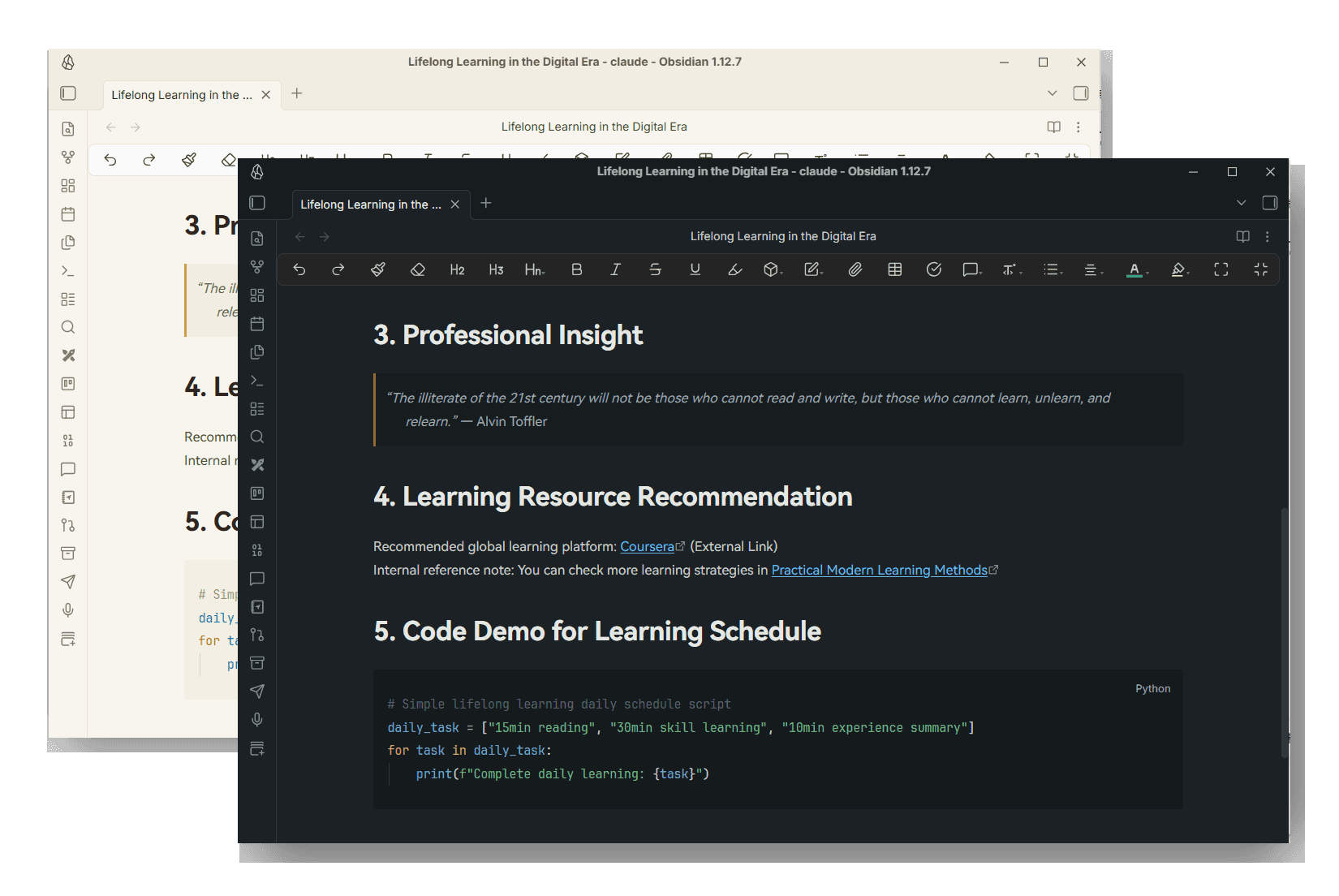
Task: Open the chat bubble icon in front ribbon
Action: click(257, 579)
